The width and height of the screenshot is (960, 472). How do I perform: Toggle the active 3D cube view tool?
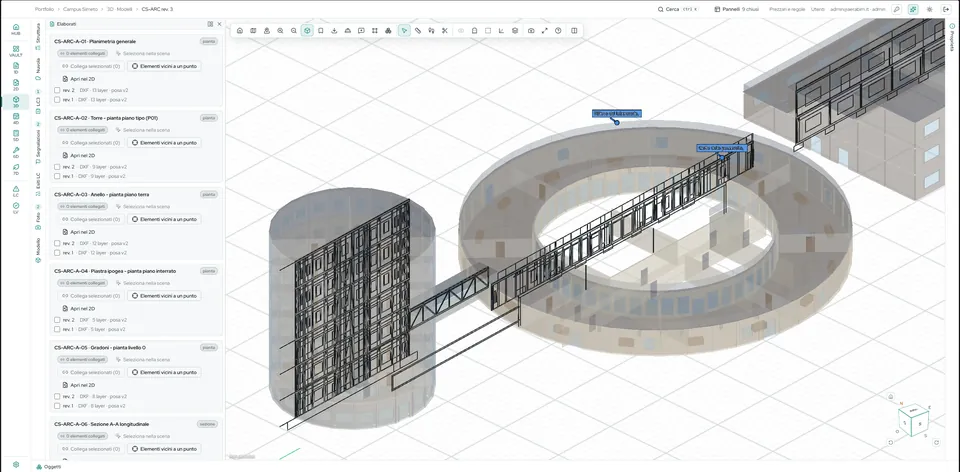[307, 31]
